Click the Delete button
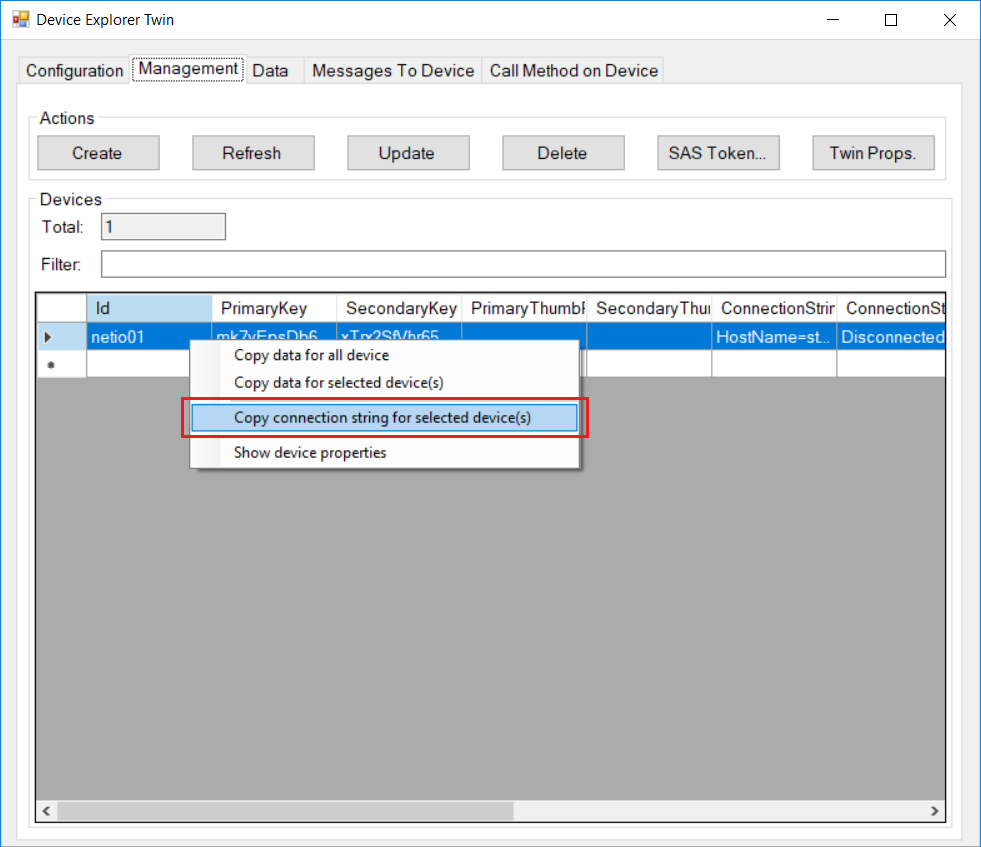 (563, 153)
